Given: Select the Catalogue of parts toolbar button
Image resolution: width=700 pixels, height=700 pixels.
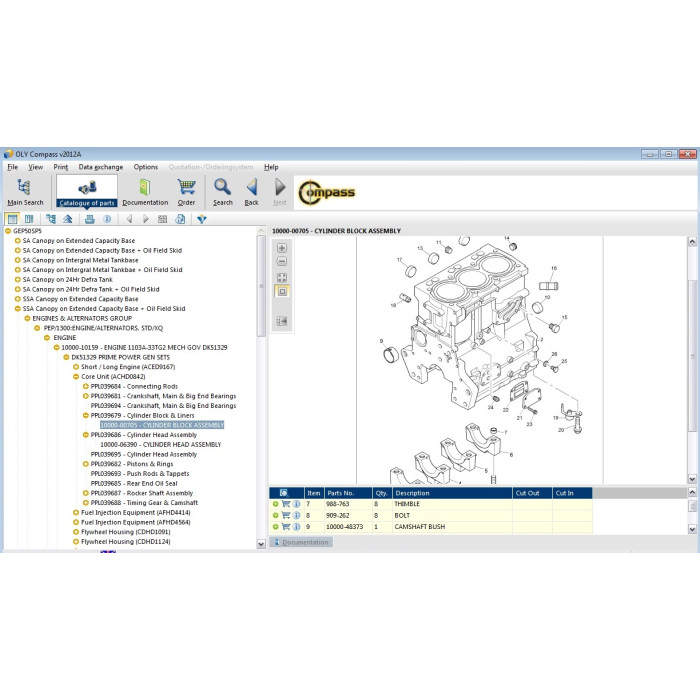Looking at the screenshot, I should (x=87, y=192).
